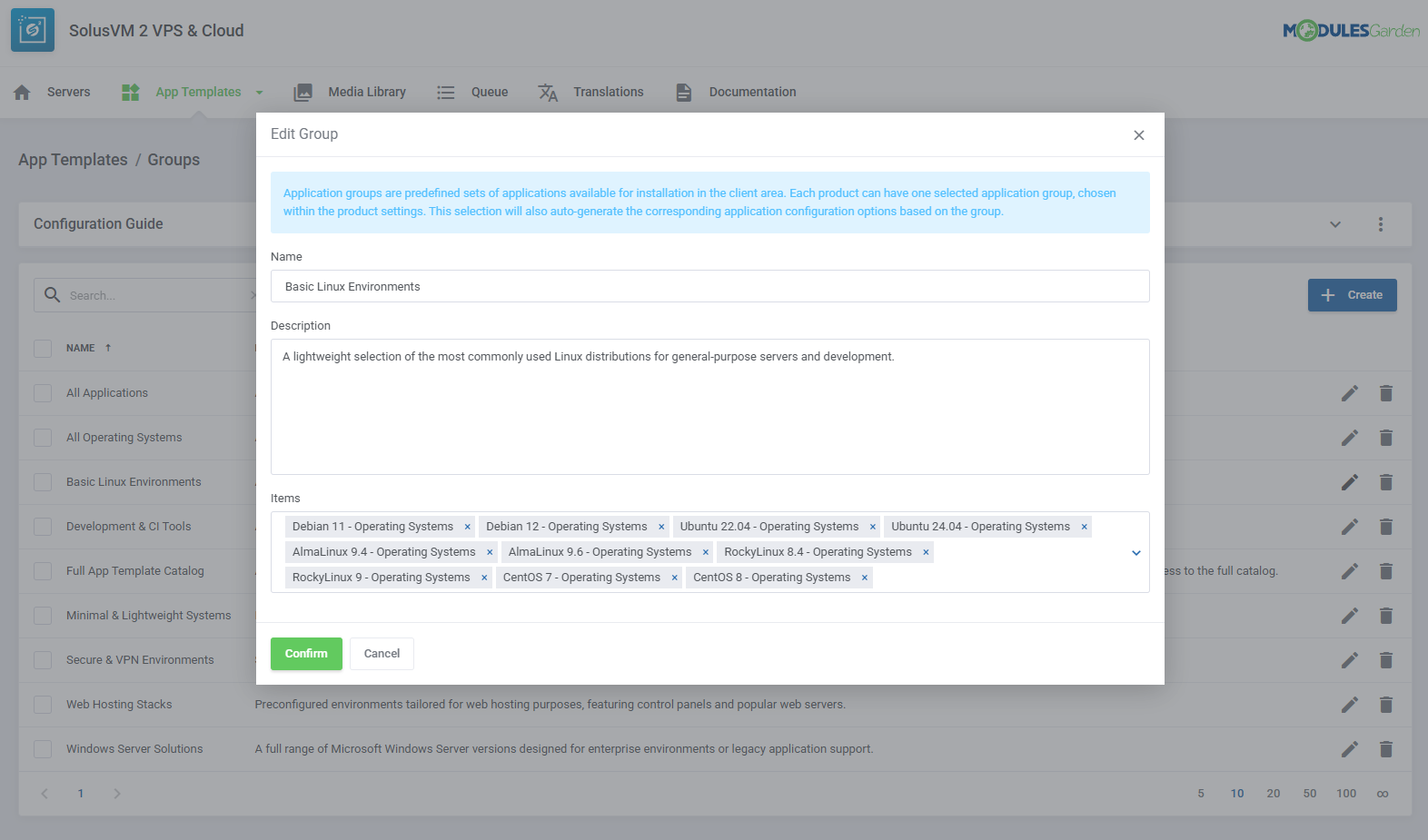The image size is (1428, 840).
Task: Click the Servers home icon
Action: [x=23, y=93]
